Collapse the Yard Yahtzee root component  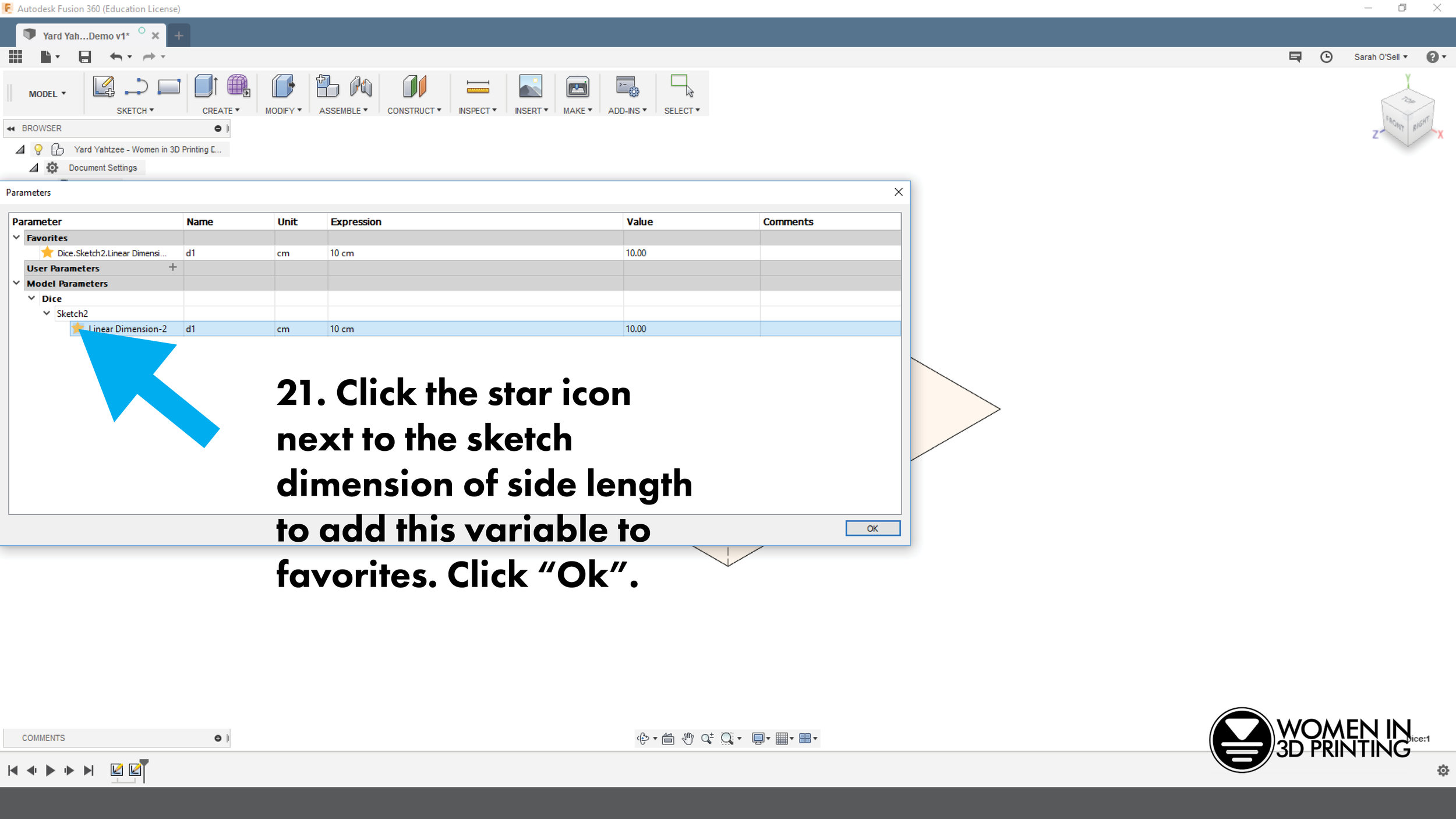pos(20,150)
